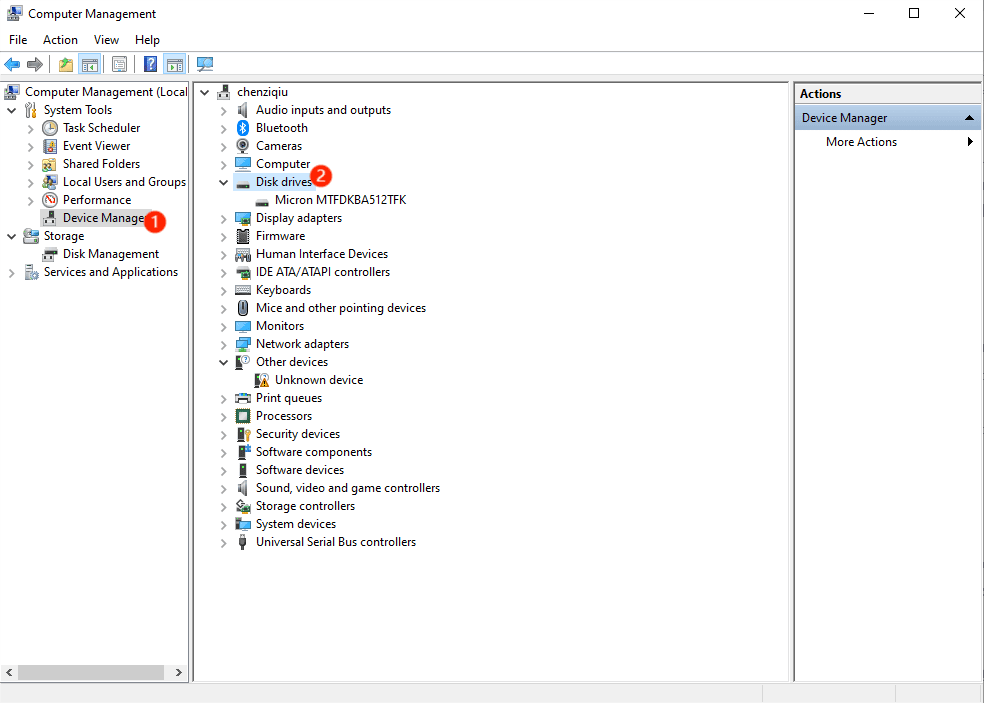
Task: Select the Unknown device warning entry
Action: [x=318, y=380]
